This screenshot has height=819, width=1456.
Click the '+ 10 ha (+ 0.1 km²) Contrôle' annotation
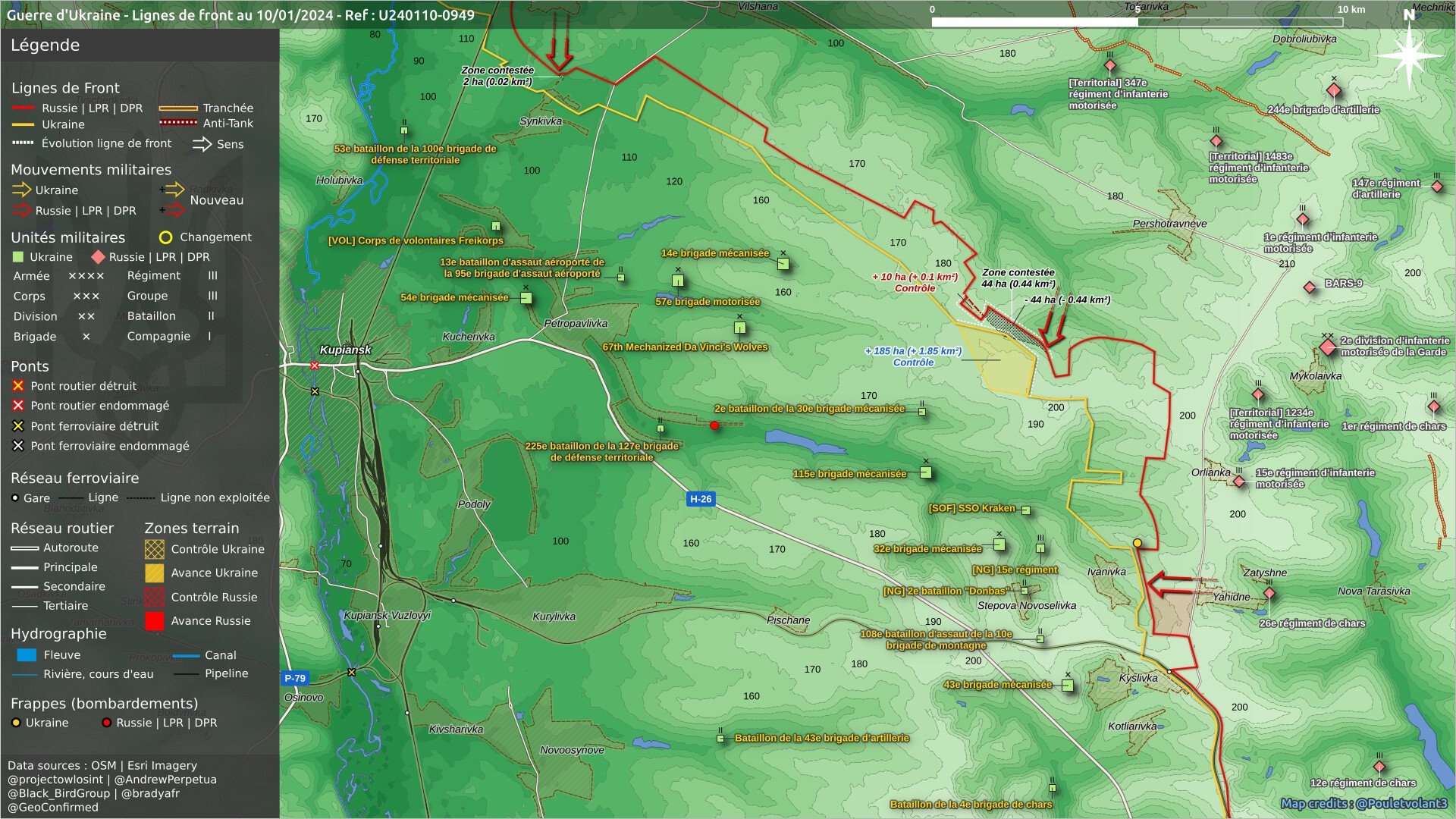915,282
